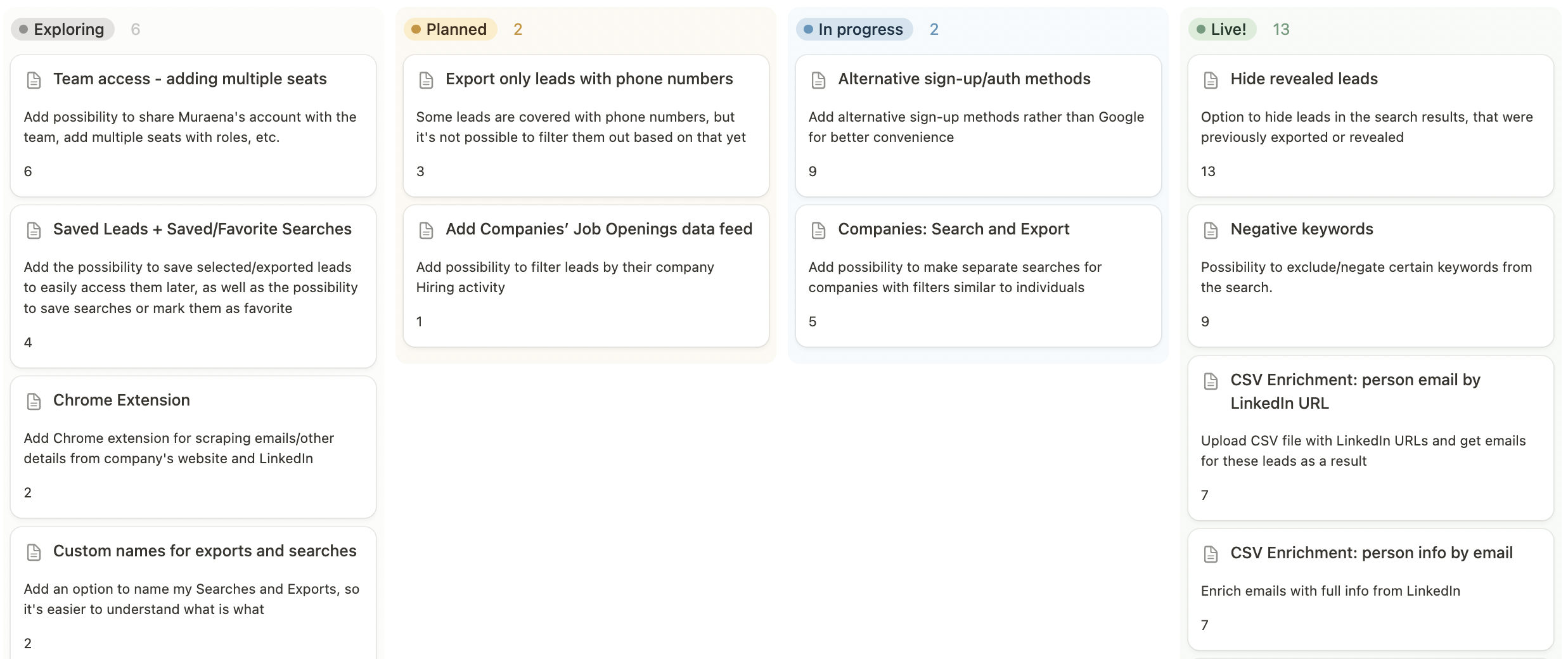The image size is (1568, 659).
Task: Click document icon on Saved Leads card
Action: pyautogui.click(x=34, y=230)
